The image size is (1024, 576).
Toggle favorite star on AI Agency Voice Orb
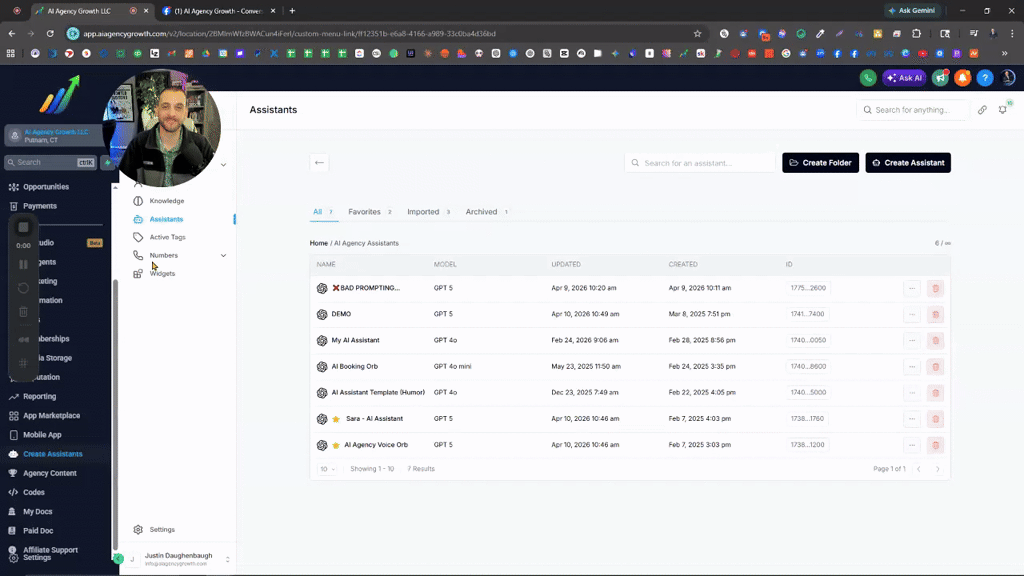point(336,445)
